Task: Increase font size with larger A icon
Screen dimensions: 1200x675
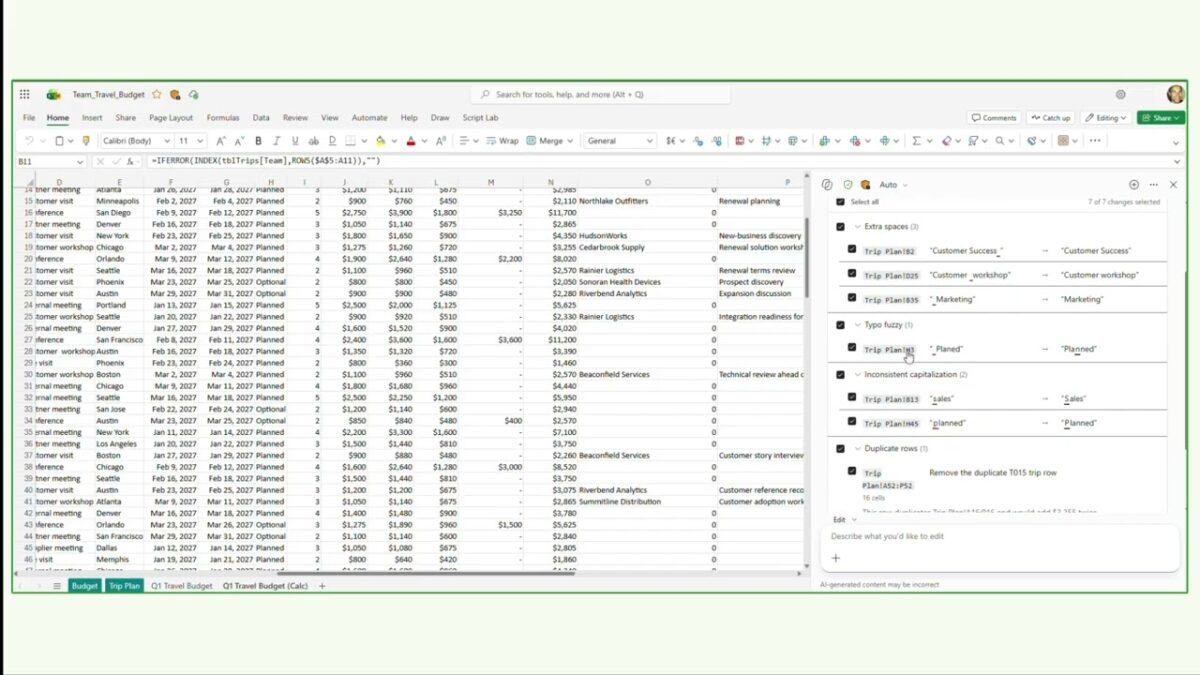Action: 221,141
